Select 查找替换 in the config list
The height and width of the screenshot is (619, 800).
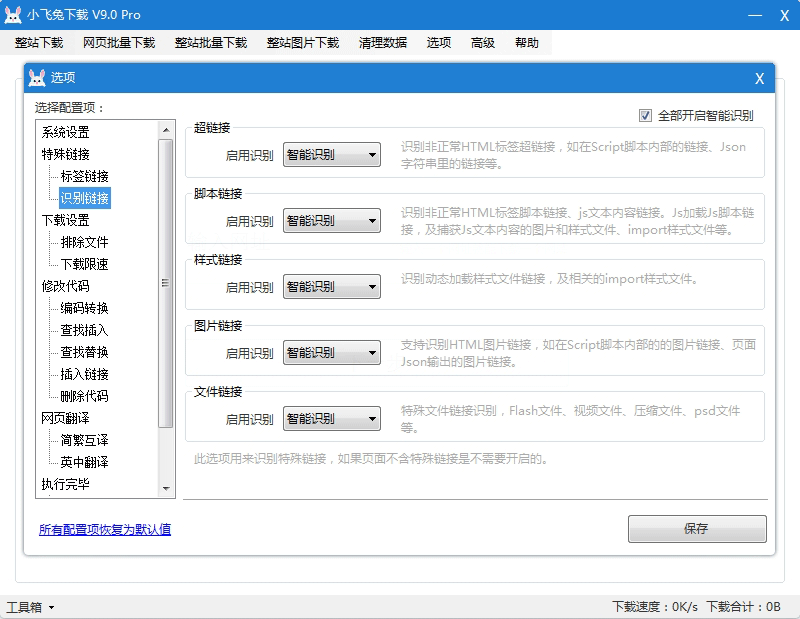pos(84,352)
